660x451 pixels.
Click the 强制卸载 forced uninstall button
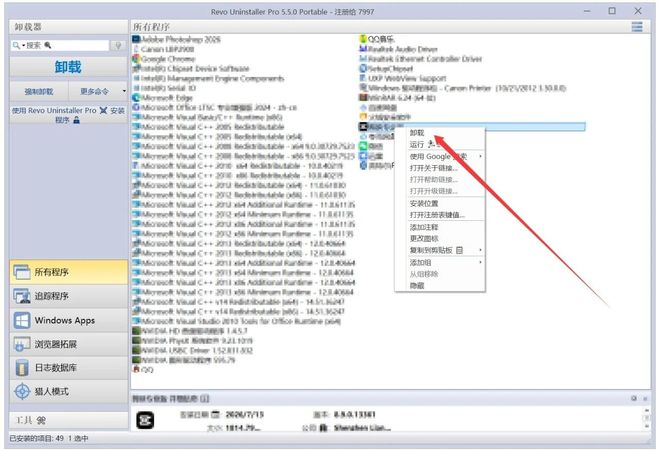[x=39, y=91]
